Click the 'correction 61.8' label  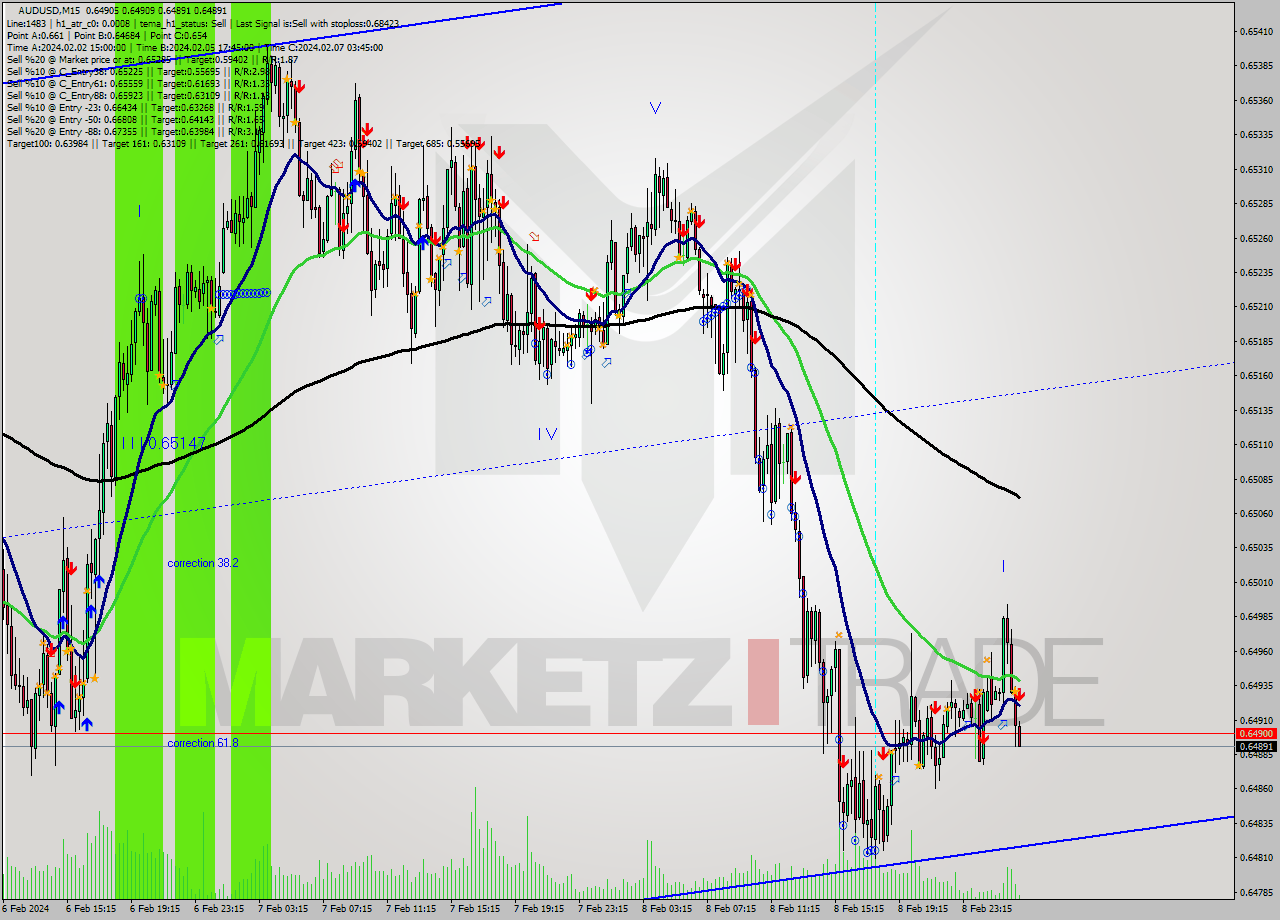click(203, 743)
